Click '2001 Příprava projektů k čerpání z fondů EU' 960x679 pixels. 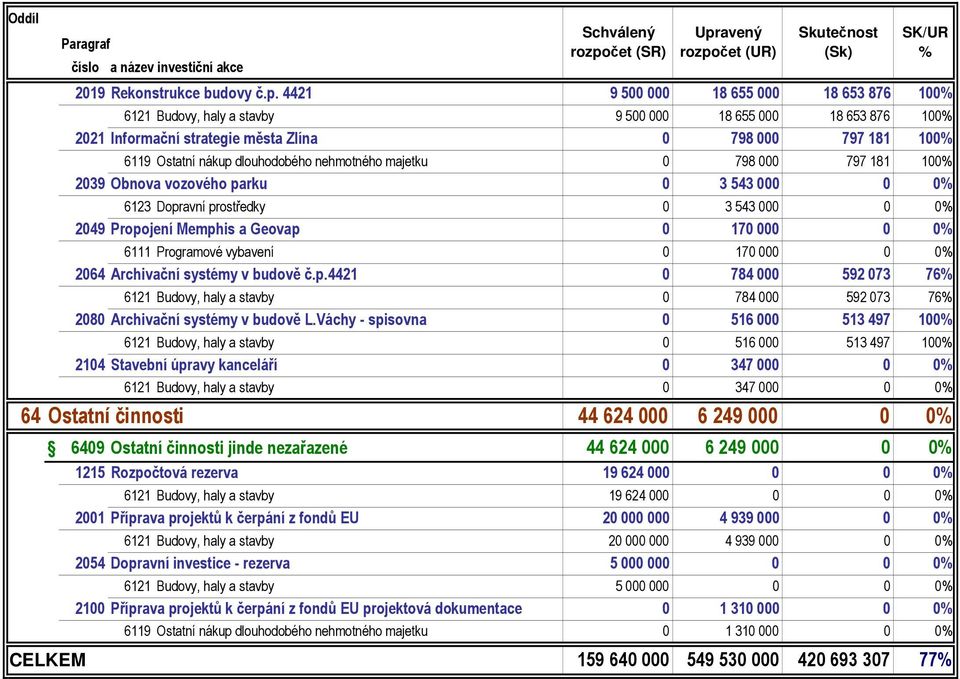[217, 518]
